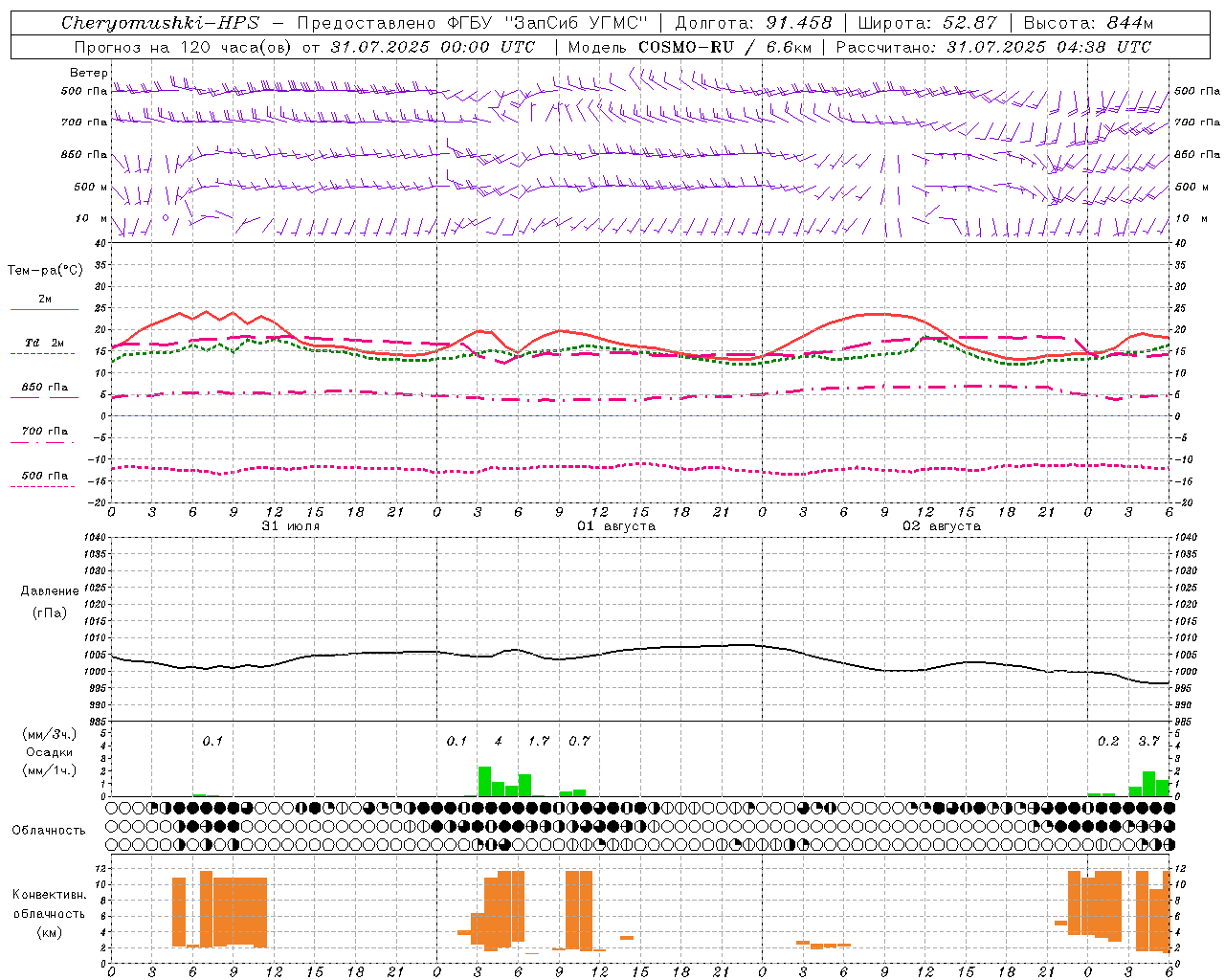Click the 'Осадки' precipitation label

coord(50,752)
